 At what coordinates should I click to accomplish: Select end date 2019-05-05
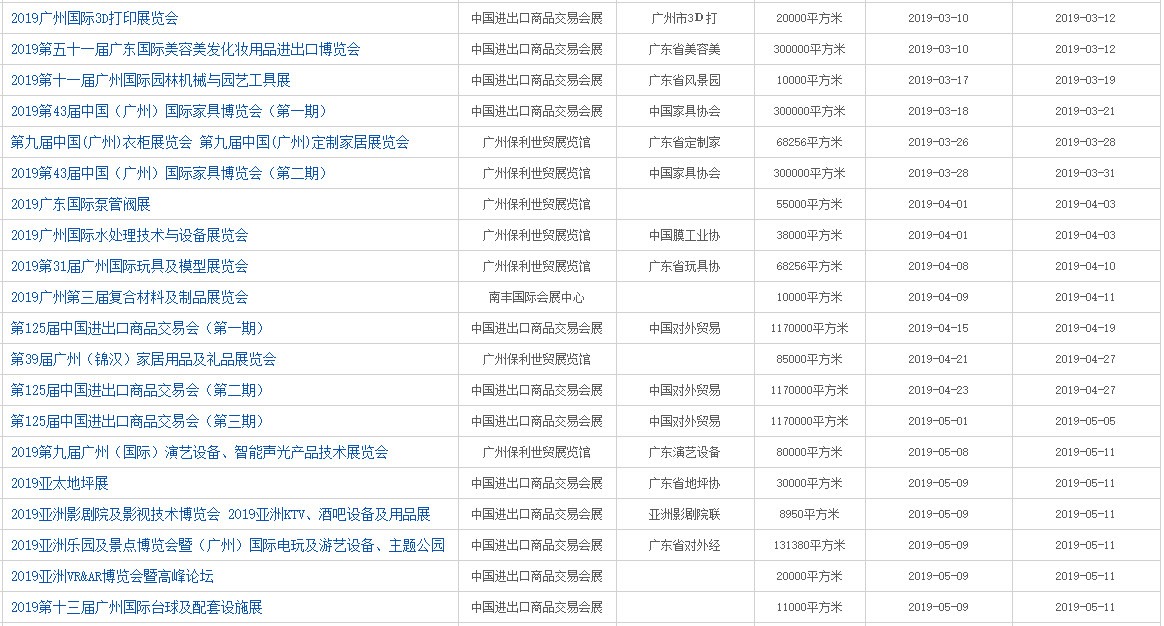[1085, 421]
